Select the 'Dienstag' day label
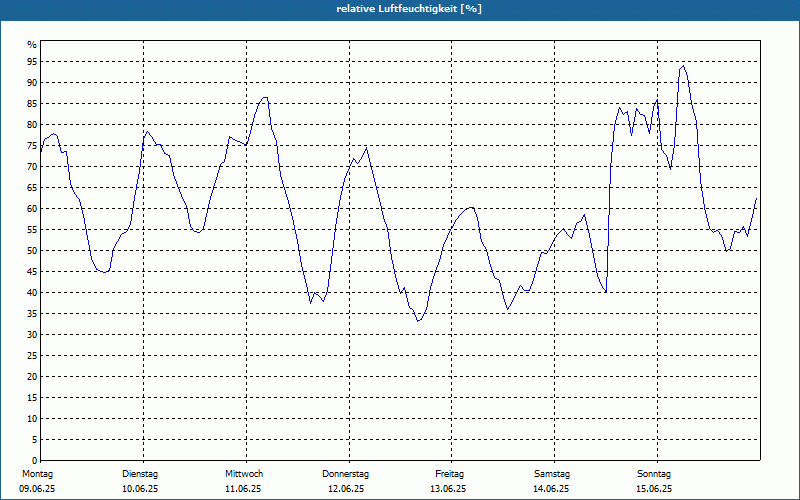Screen dimensions: 800x500 [x=140, y=474]
